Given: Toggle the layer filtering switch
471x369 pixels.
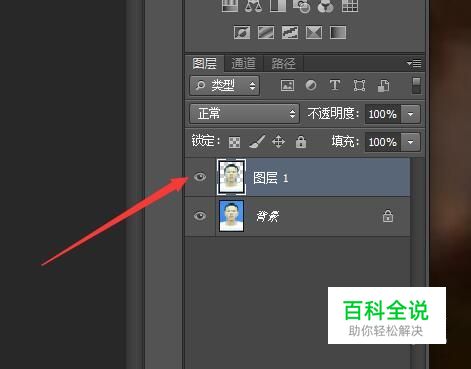Looking at the screenshot, I should pos(416,86).
